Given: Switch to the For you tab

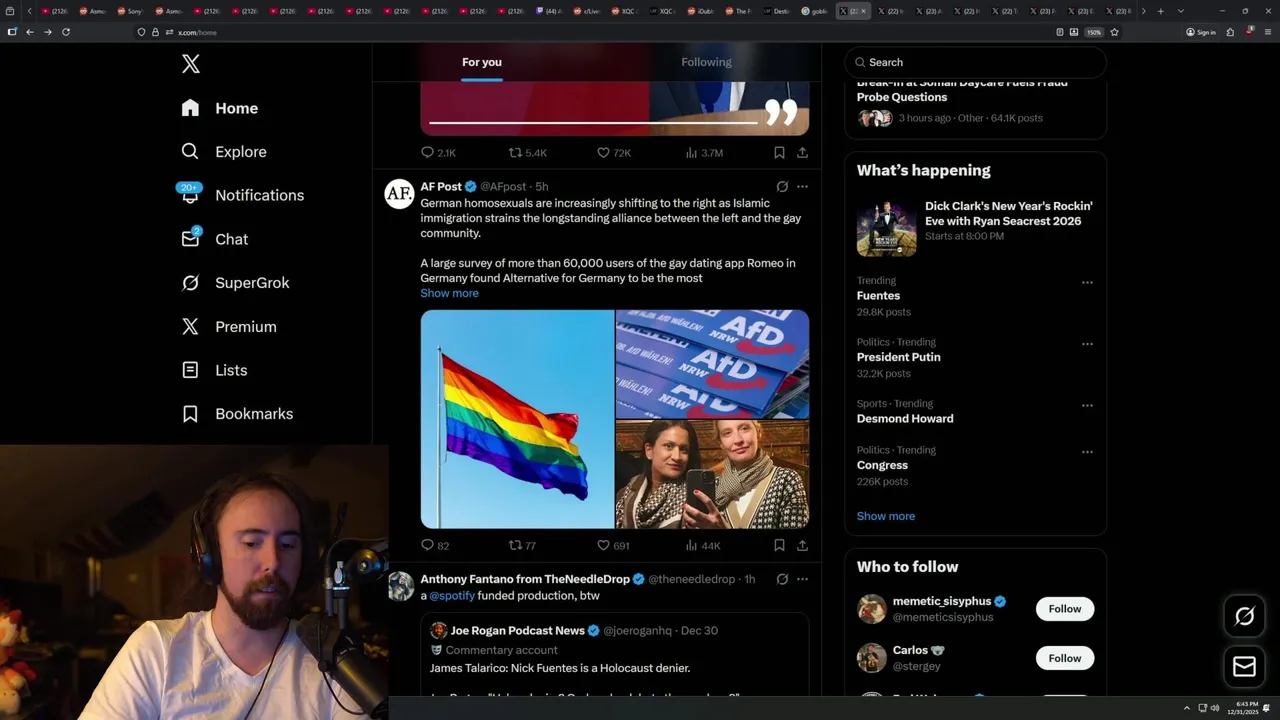Looking at the screenshot, I should [x=482, y=62].
